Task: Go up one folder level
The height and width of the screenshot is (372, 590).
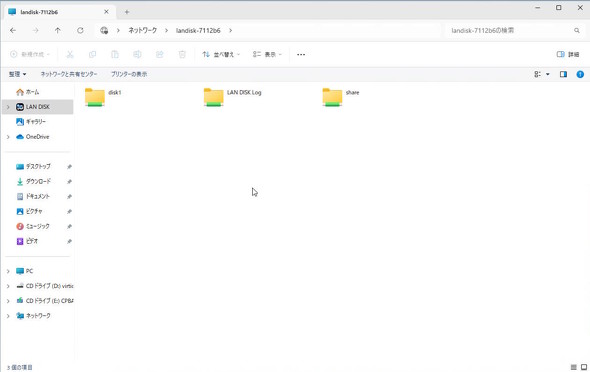Action: coord(58,30)
